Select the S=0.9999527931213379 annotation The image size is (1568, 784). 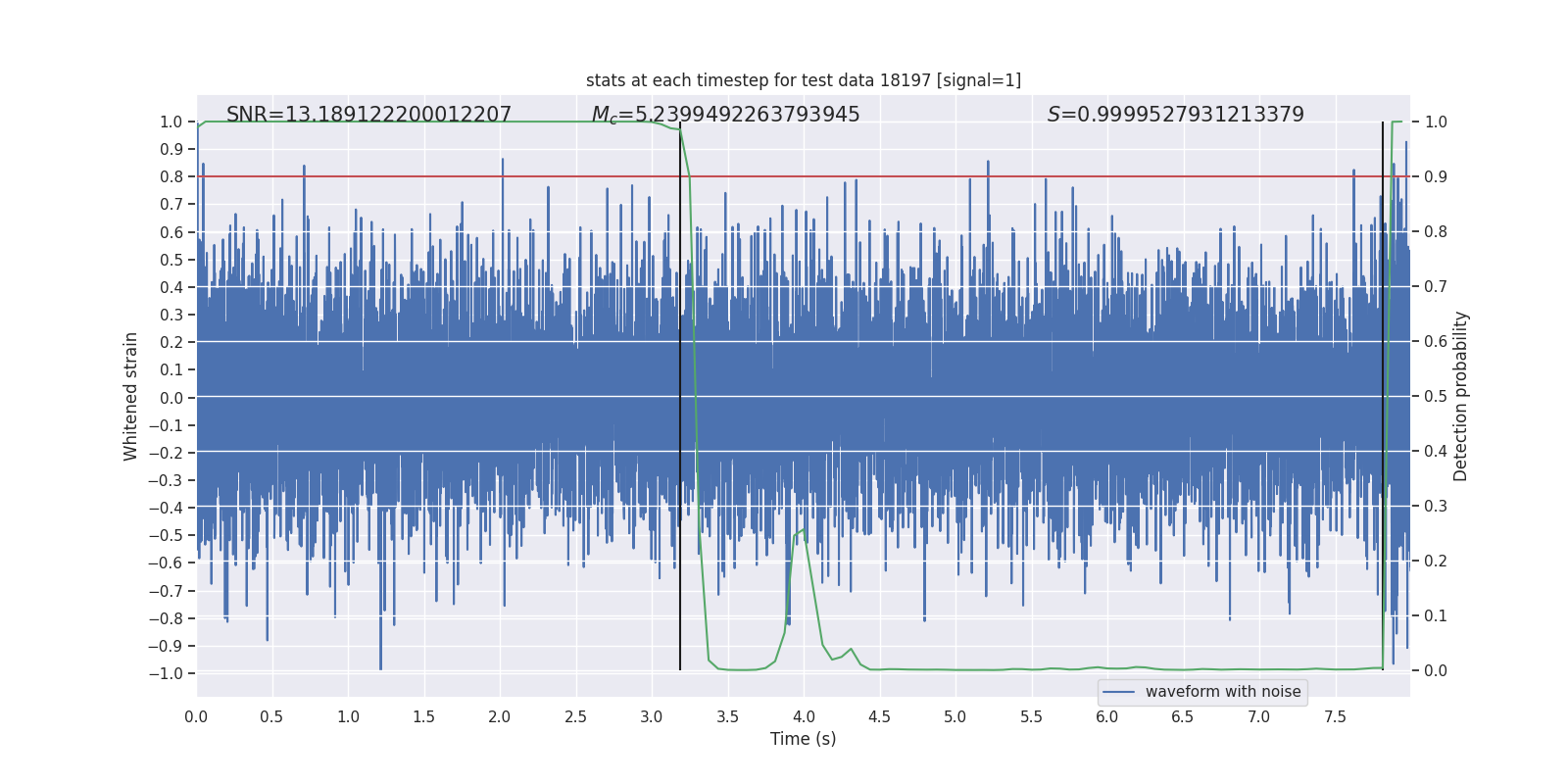1176,115
